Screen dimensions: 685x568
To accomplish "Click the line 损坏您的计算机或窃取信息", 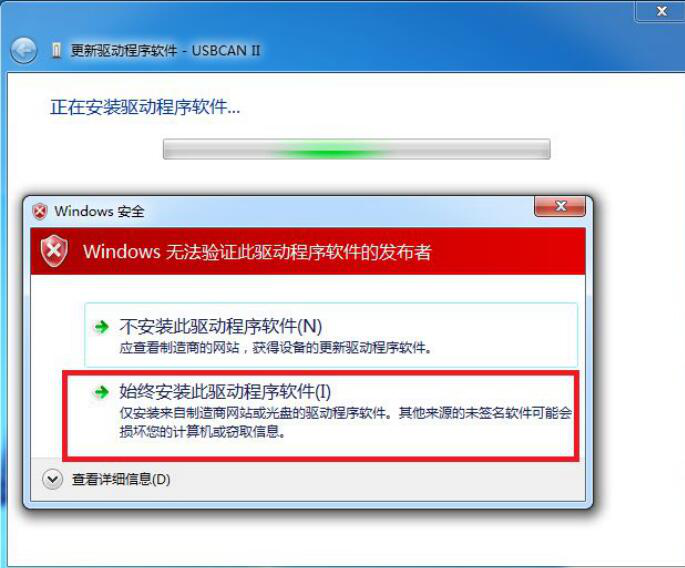I will (x=203, y=432).
